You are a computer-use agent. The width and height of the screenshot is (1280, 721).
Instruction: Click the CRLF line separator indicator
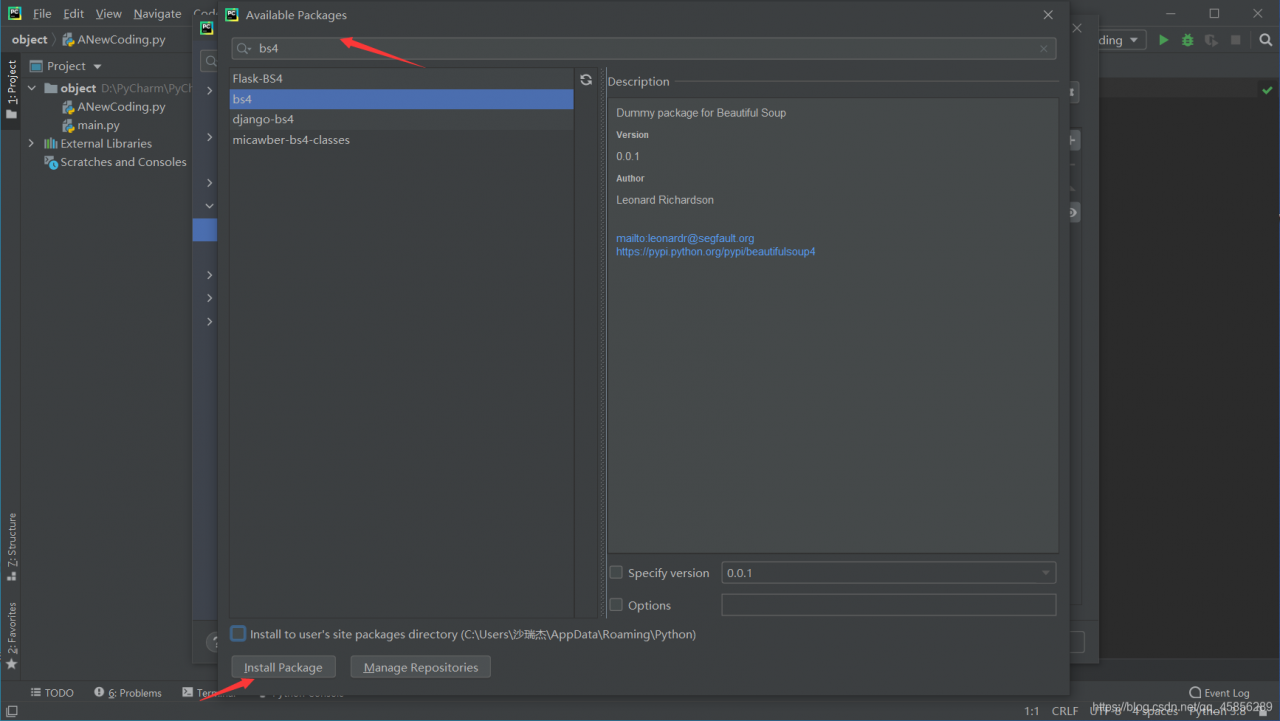coord(1065,711)
